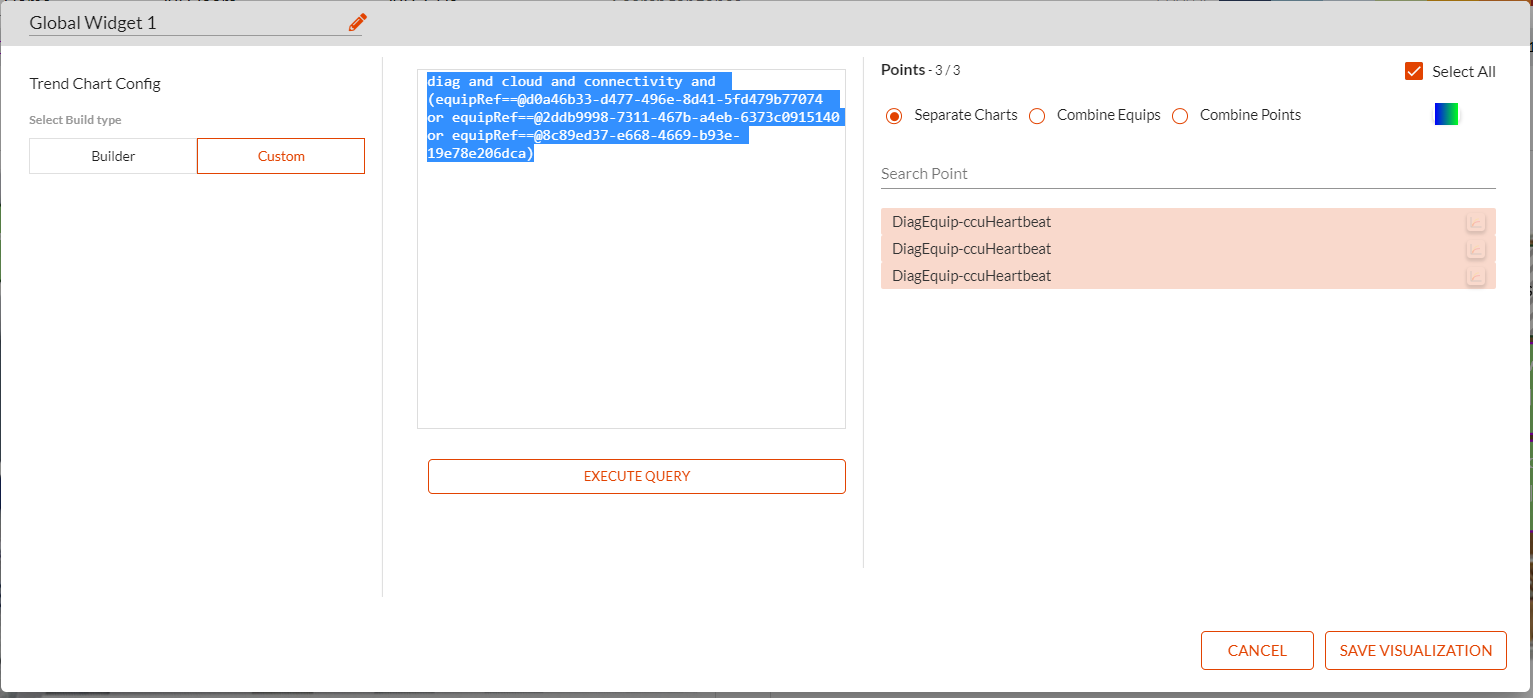Click into the custom query text area
Image resolution: width=1533 pixels, height=698 pixels.
(x=631, y=249)
